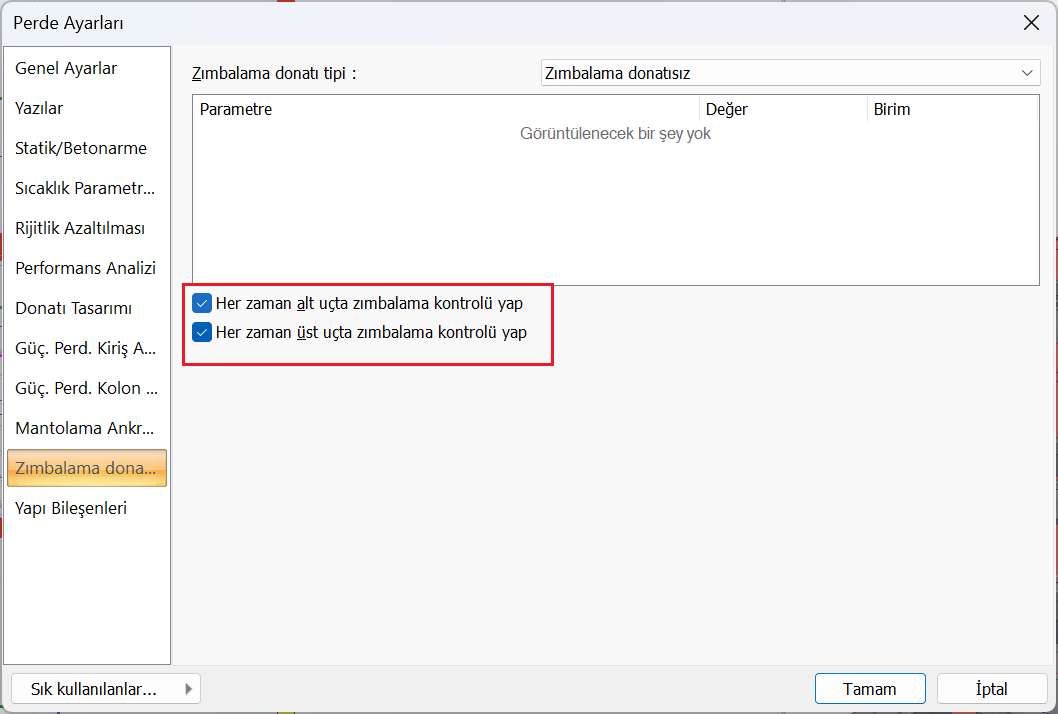
Task: Toggle üst uçta zımbalama kontrolü checkbox
Action: [202, 333]
